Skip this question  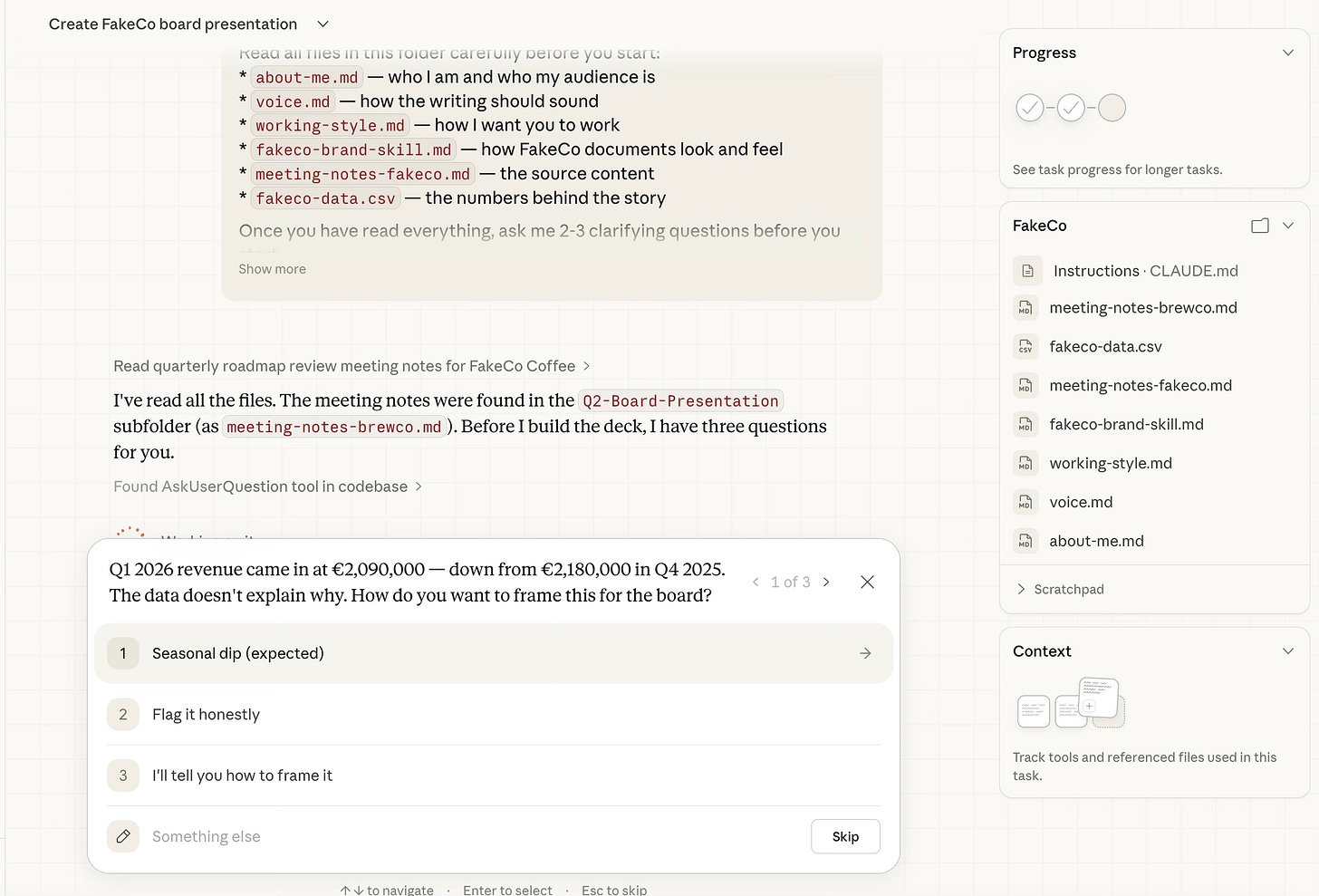(x=845, y=836)
